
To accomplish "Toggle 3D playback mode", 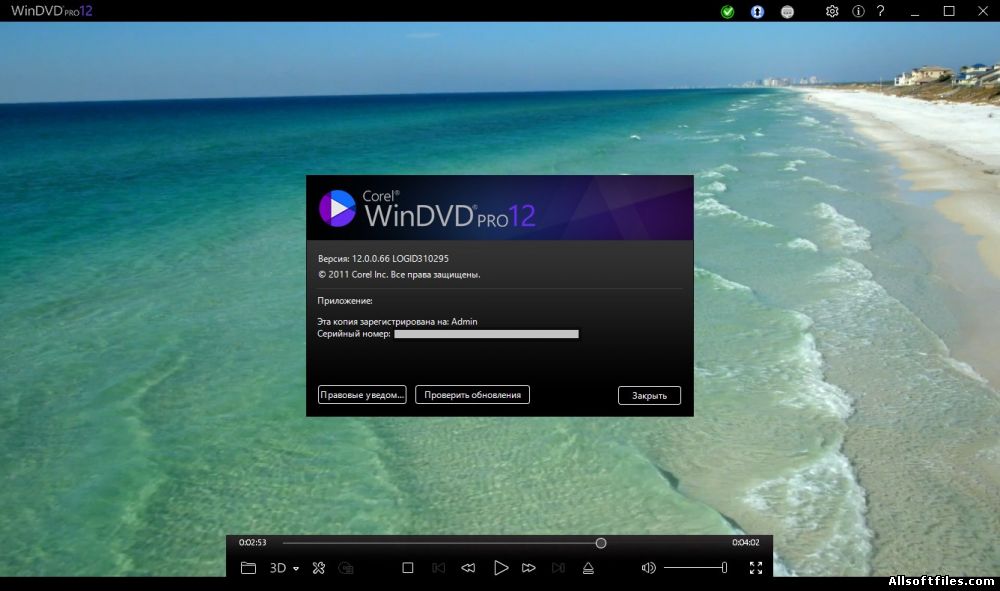I will 278,568.
